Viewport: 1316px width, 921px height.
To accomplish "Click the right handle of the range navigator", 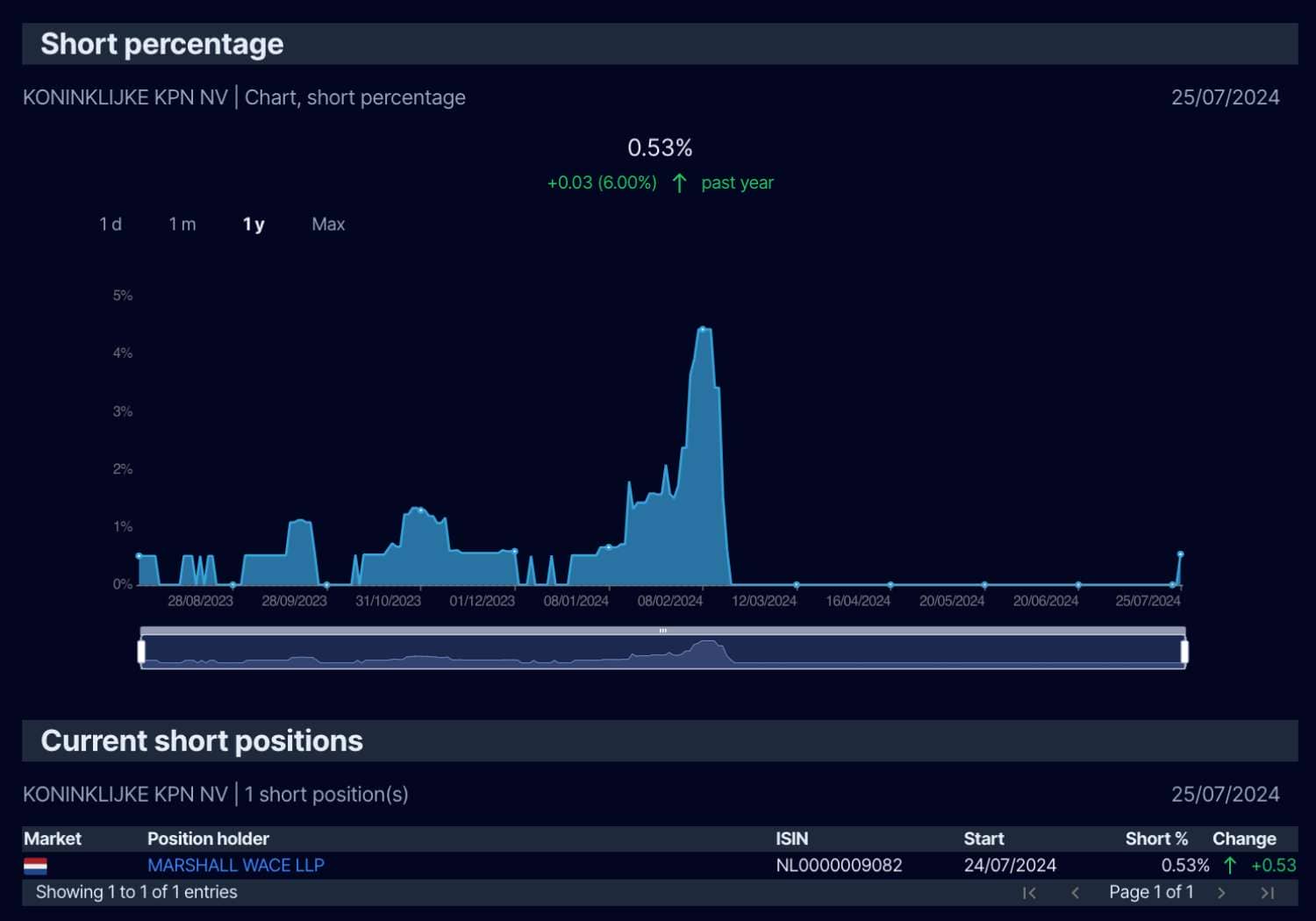I will click(x=1184, y=652).
